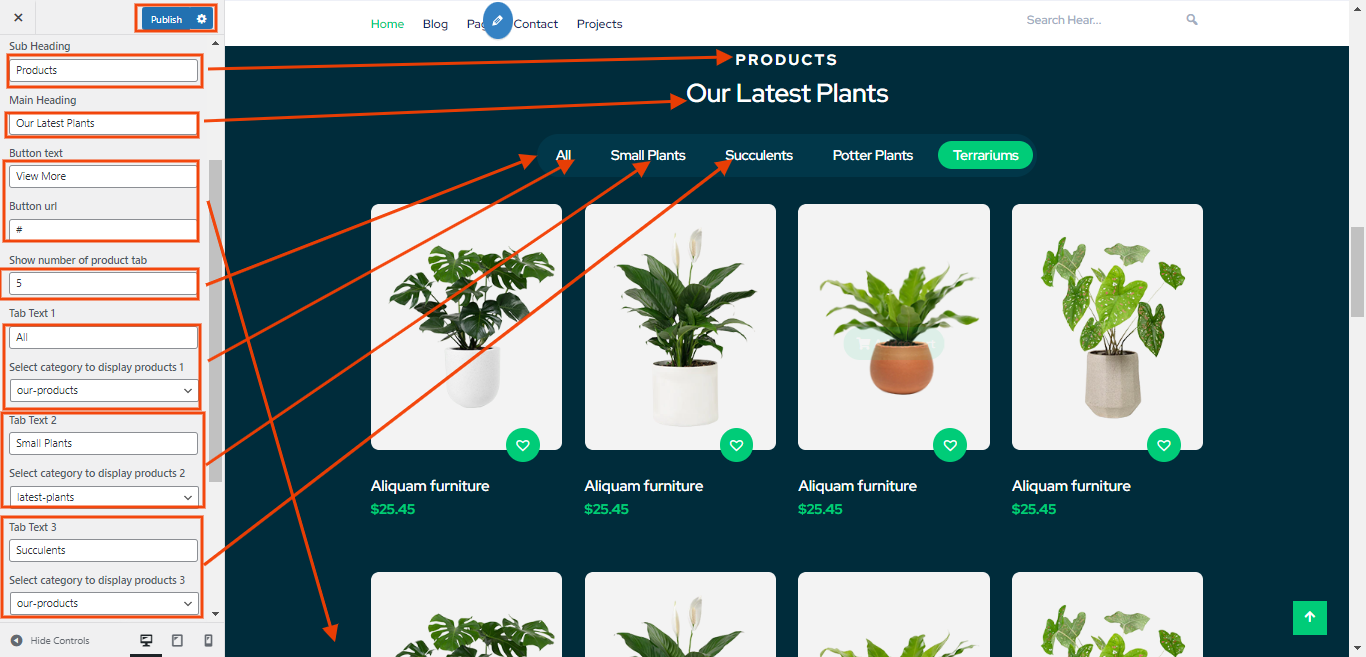Open the Projects menu item

(599, 24)
